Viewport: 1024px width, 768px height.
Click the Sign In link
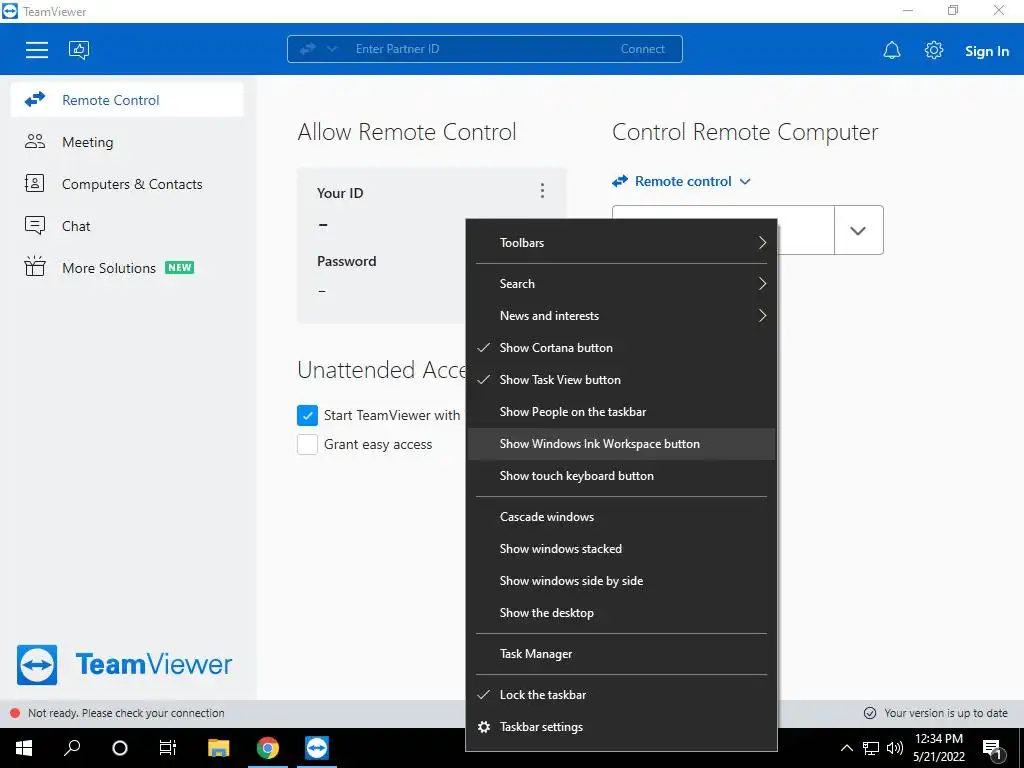tap(987, 51)
